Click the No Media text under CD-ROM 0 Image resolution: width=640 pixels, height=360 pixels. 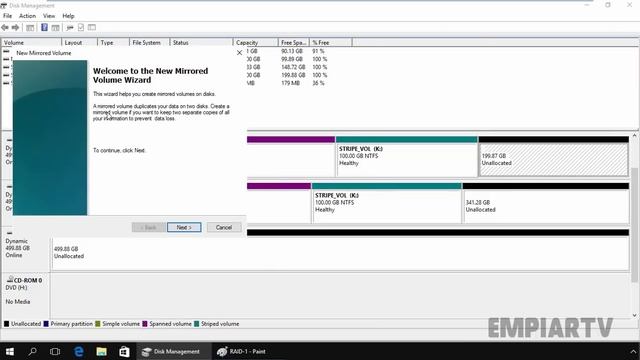click(x=18, y=302)
